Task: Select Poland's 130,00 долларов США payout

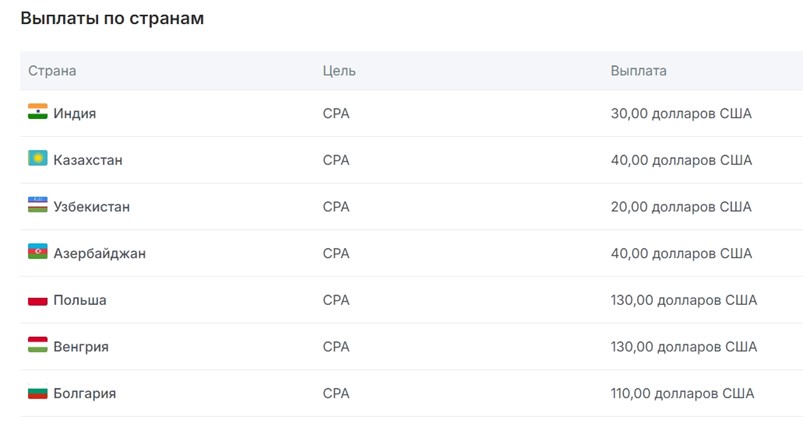Action: 684,300
